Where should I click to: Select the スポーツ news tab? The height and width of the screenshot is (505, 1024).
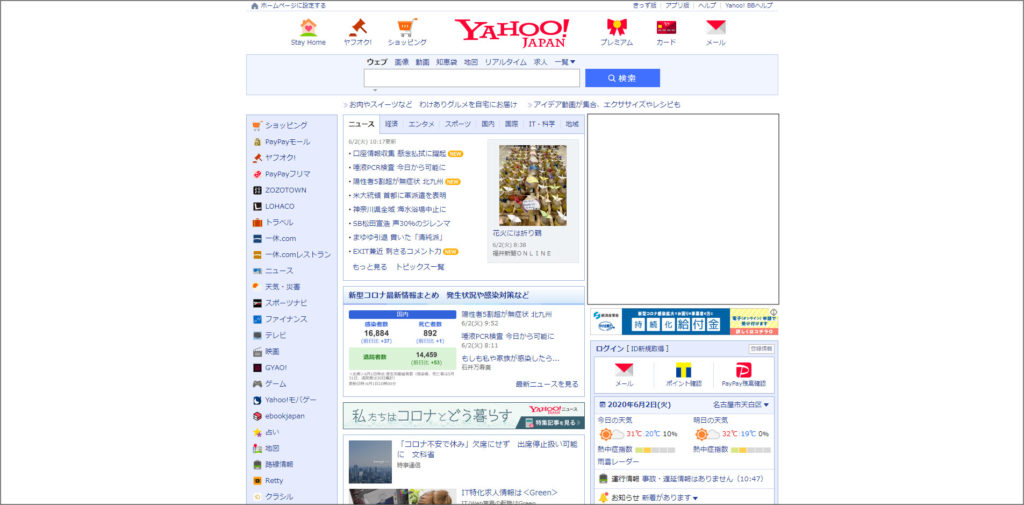click(x=457, y=124)
